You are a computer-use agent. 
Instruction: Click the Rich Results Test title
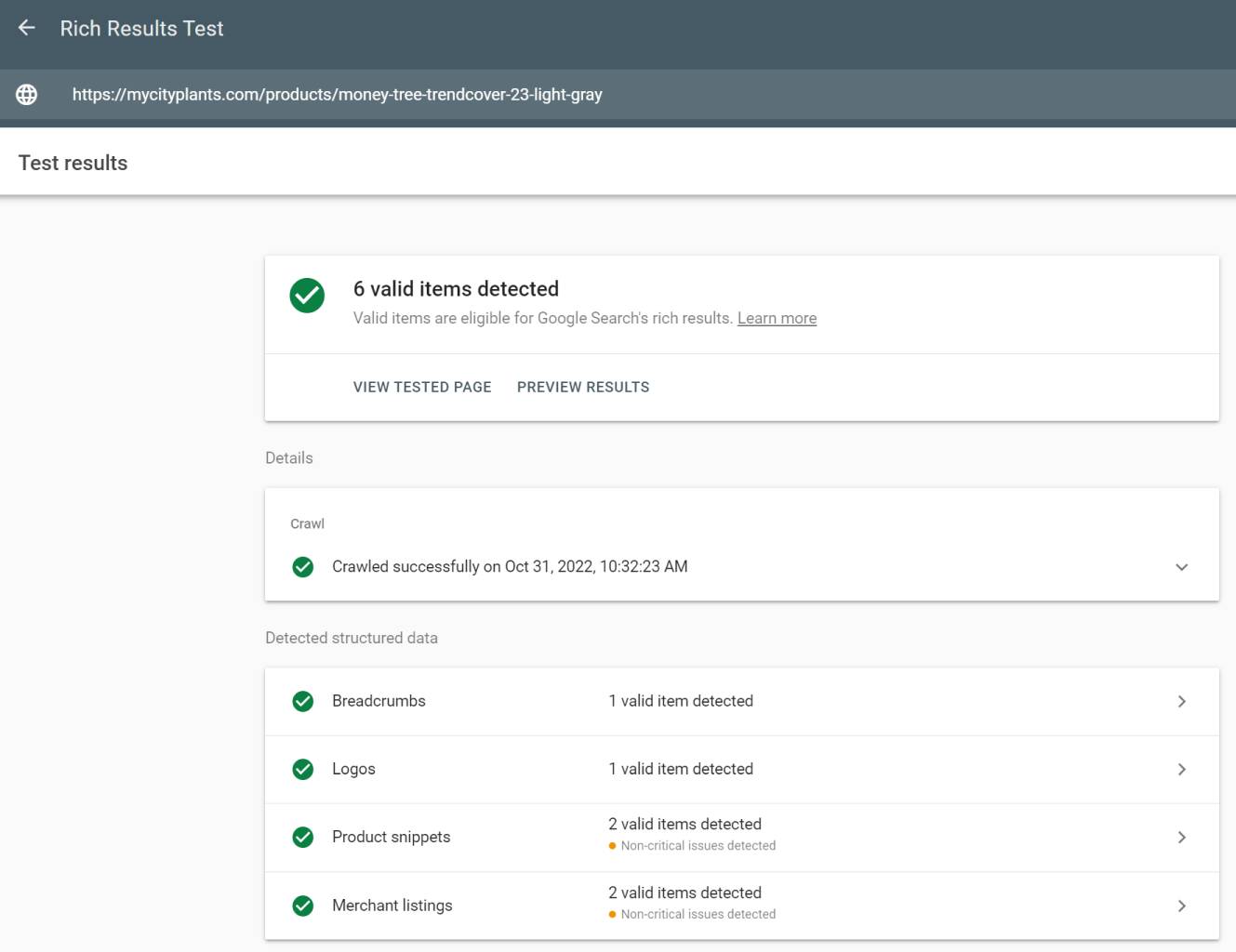coord(142,29)
